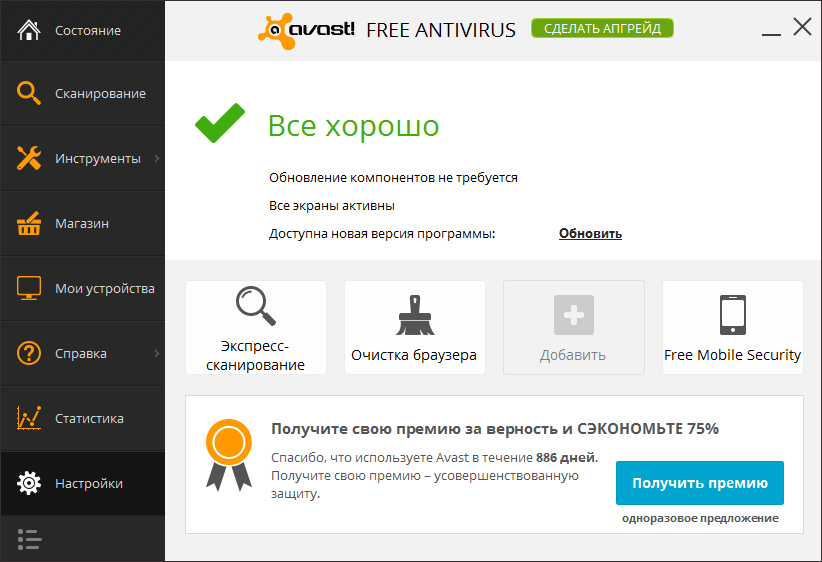The width and height of the screenshot is (822, 562).
Task: Click 'Доступна новая версия программы:' text
Action: (382, 234)
